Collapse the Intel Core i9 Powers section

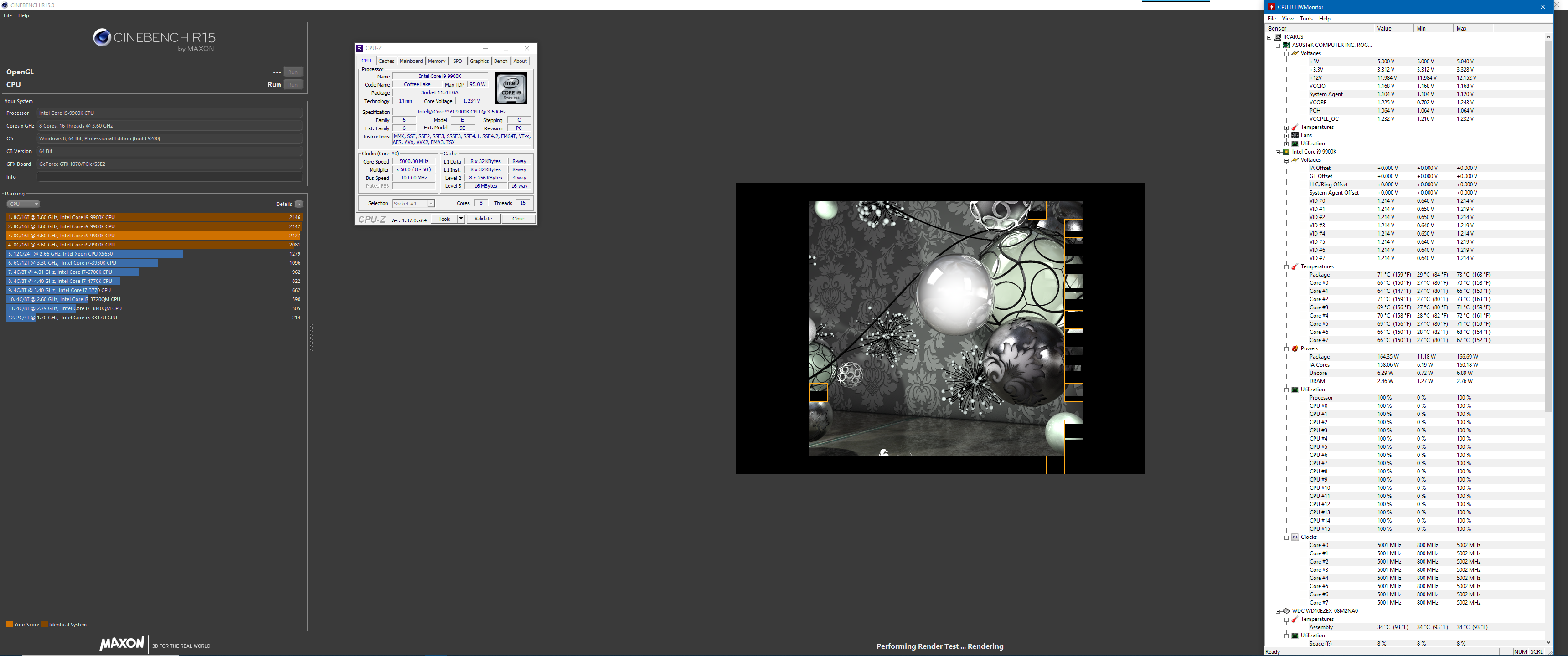tap(1286, 348)
